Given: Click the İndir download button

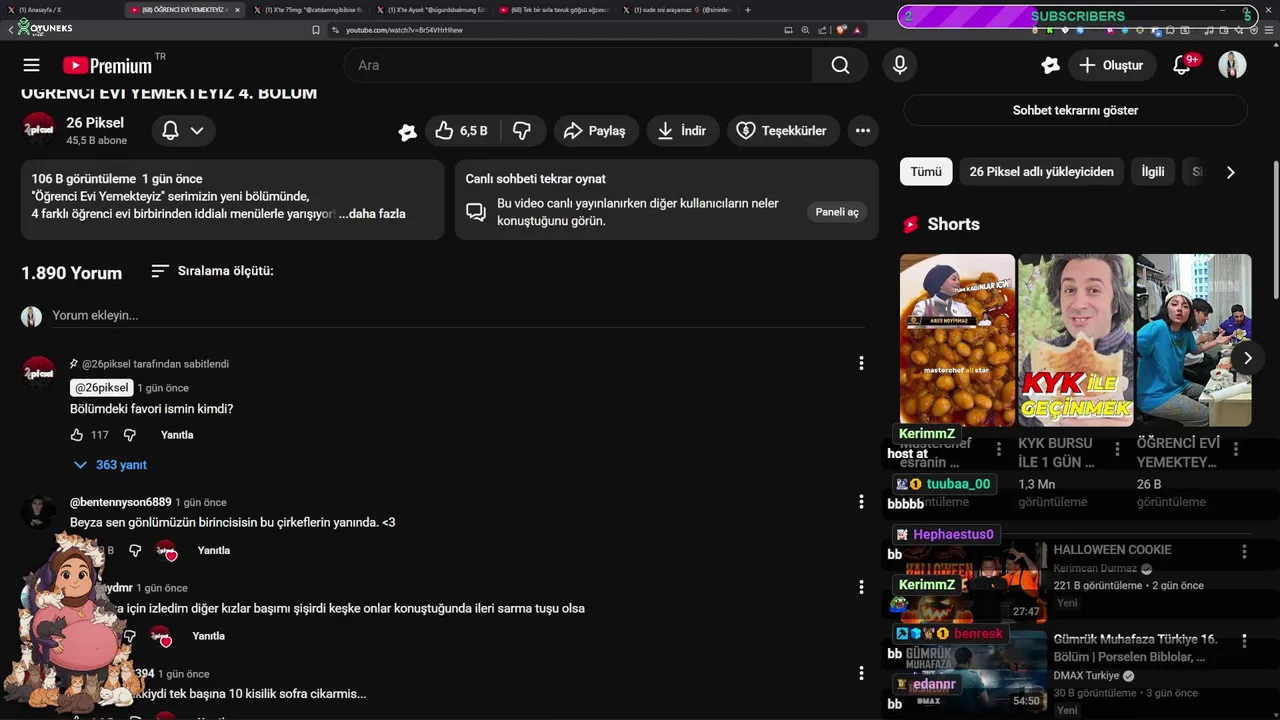Looking at the screenshot, I should pyautogui.click(x=683, y=131).
